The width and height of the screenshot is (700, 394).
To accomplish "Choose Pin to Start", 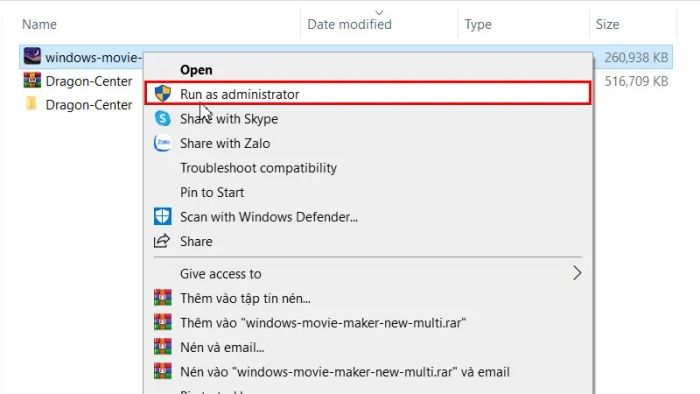I will (212, 192).
